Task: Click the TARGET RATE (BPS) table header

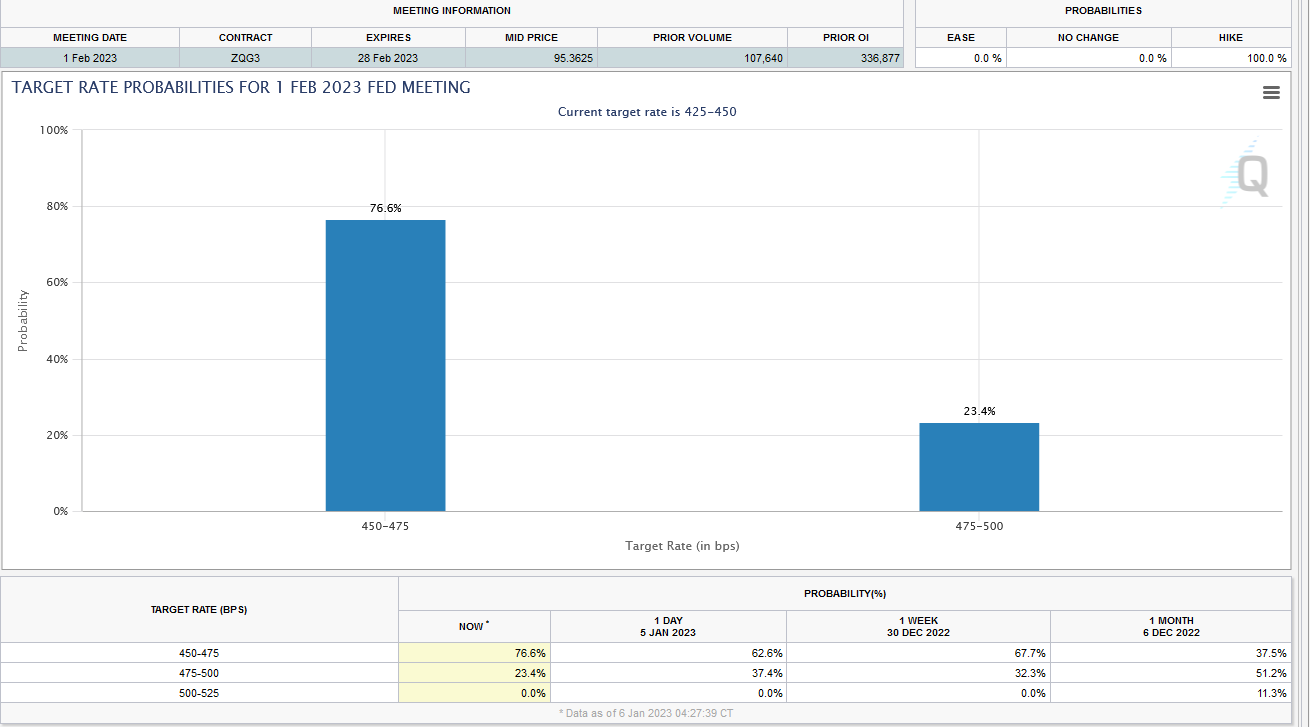Action: coord(199,609)
